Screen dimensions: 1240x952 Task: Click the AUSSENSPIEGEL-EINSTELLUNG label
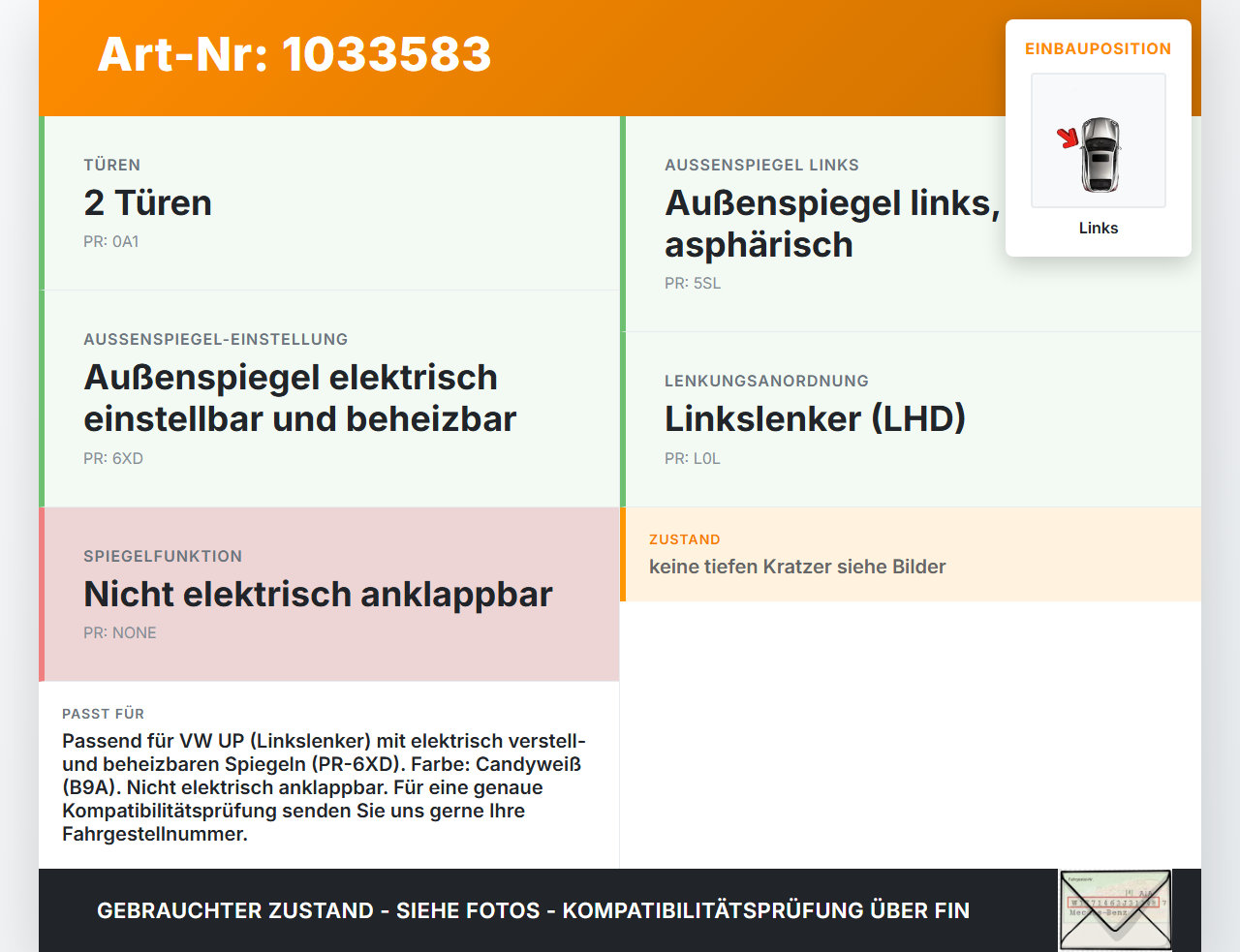[216, 339]
